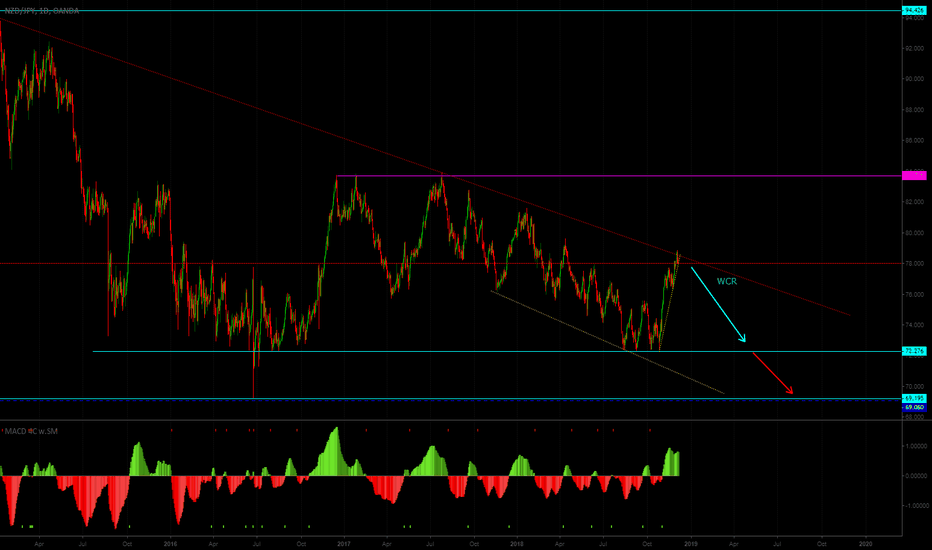The height and width of the screenshot is (550, 932).
Task: Click the 2019 label on time axis
Action: pyautogui.click(x=691, y=543)
